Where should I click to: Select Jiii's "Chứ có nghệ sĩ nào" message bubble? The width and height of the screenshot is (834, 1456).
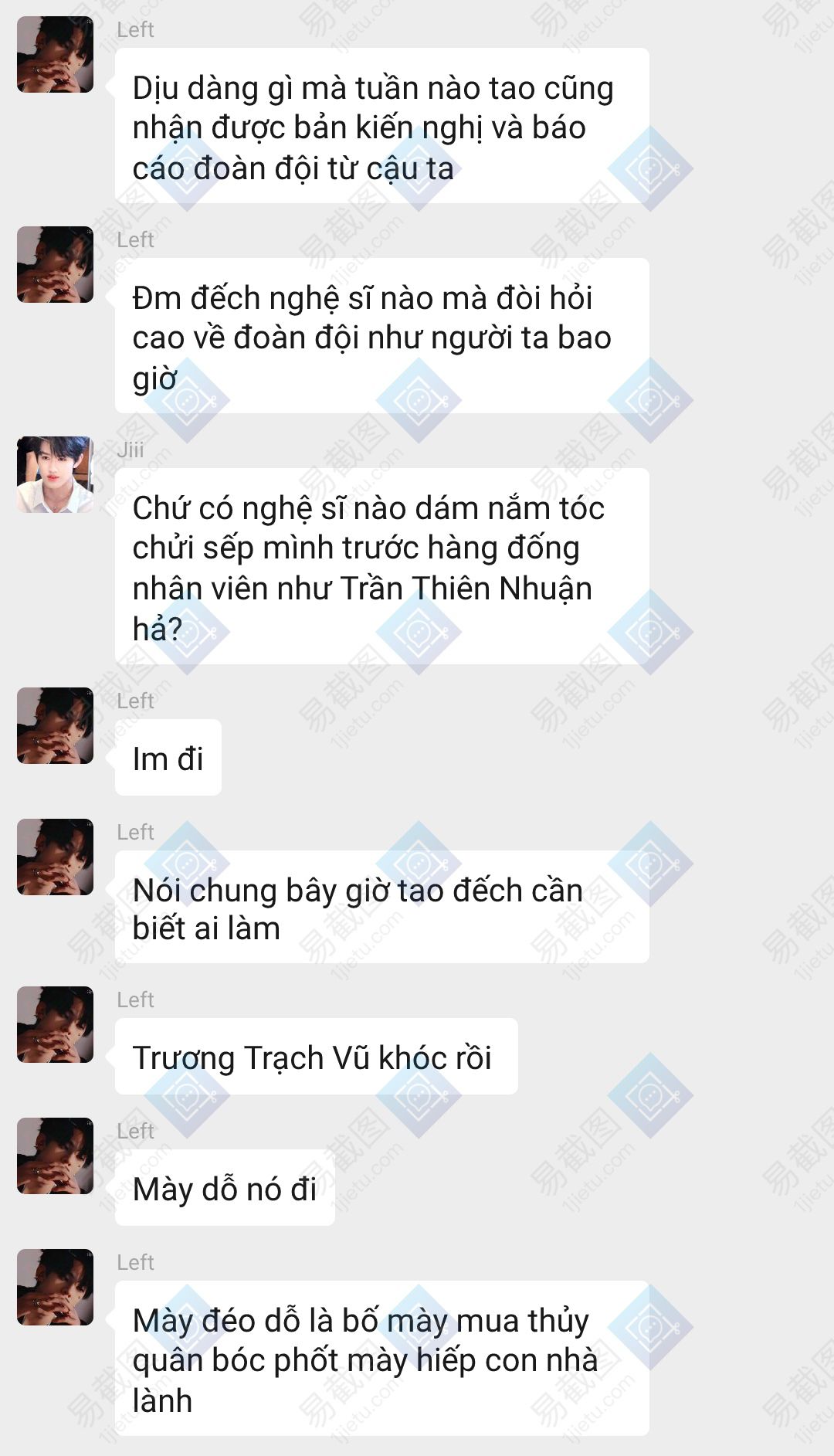click(382, 566)
